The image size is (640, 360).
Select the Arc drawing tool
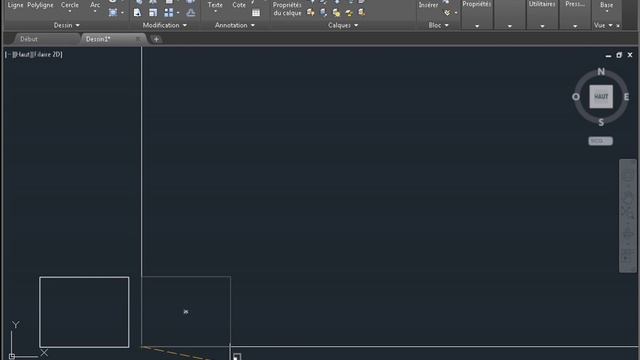click(95, 5)
